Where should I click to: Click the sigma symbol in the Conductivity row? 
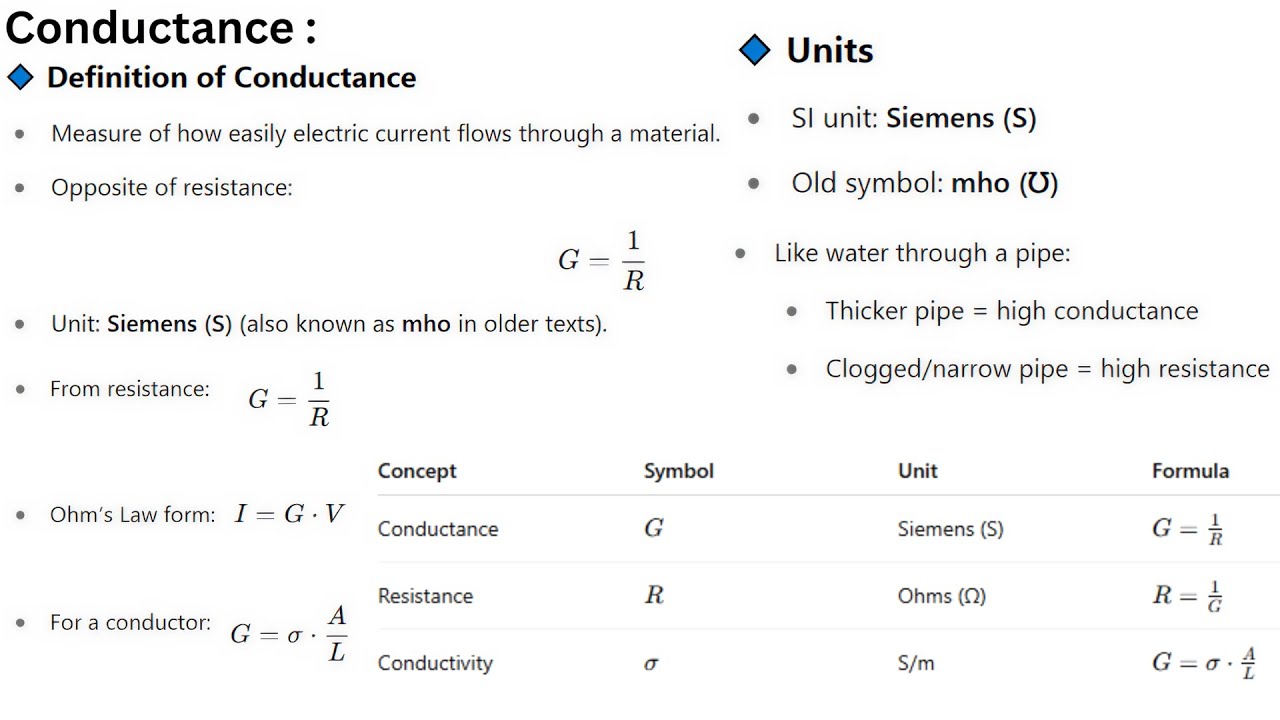point(651,663)
